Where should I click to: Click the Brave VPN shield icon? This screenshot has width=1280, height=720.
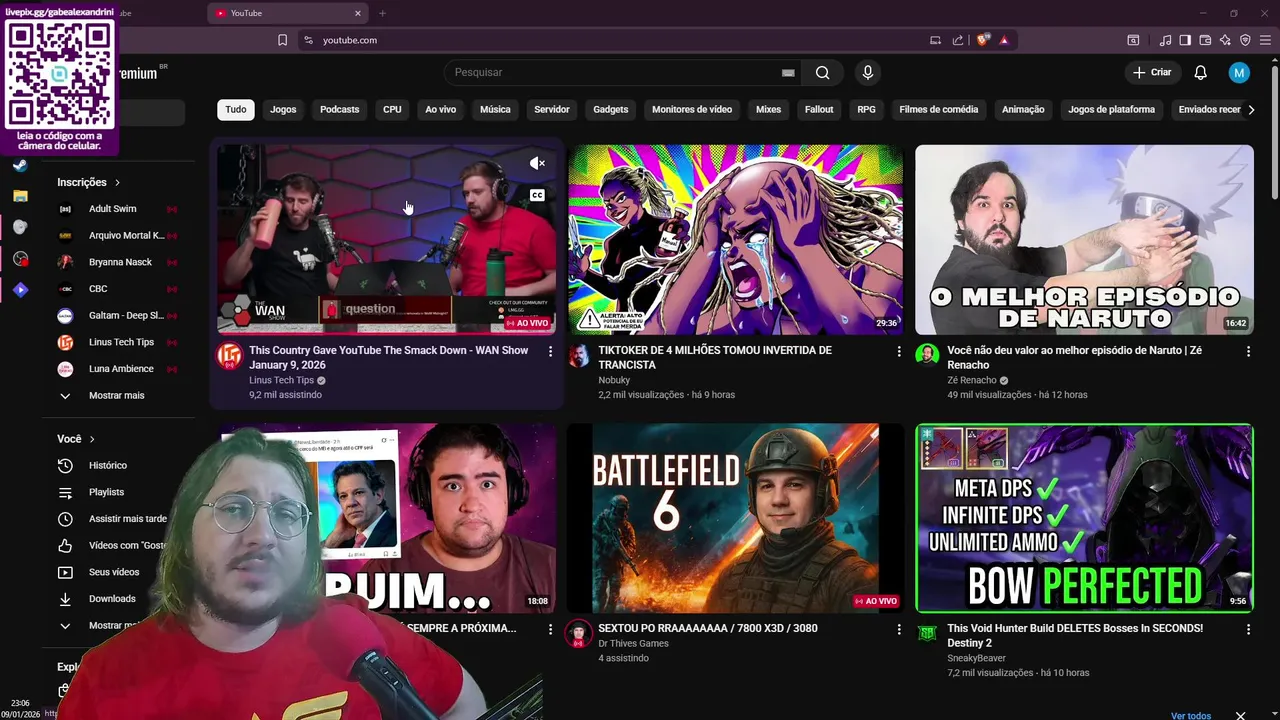[1245, 40]
